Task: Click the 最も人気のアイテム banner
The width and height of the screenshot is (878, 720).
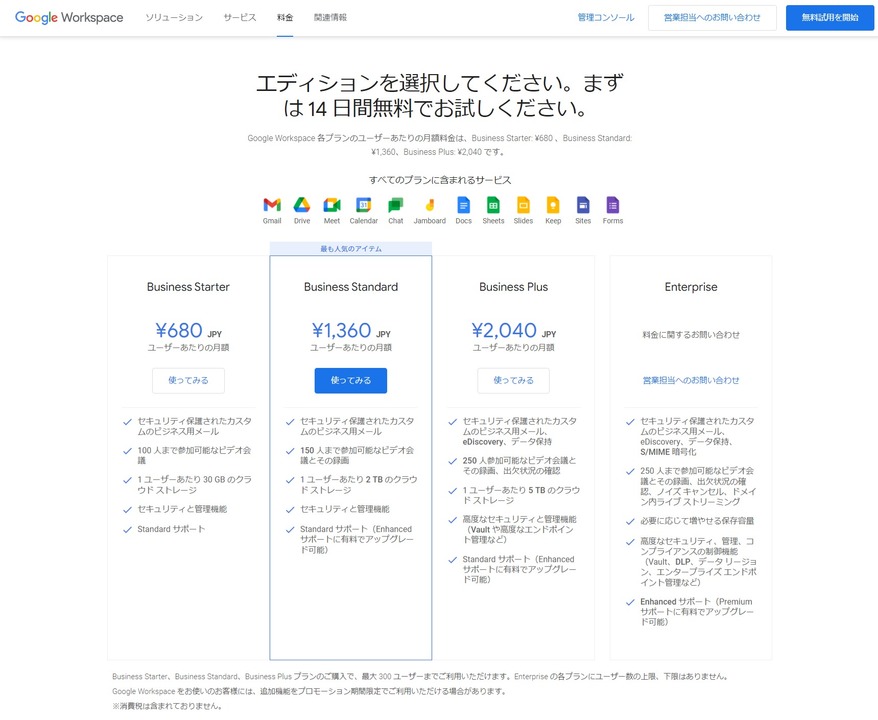Action: click(351, 249)
